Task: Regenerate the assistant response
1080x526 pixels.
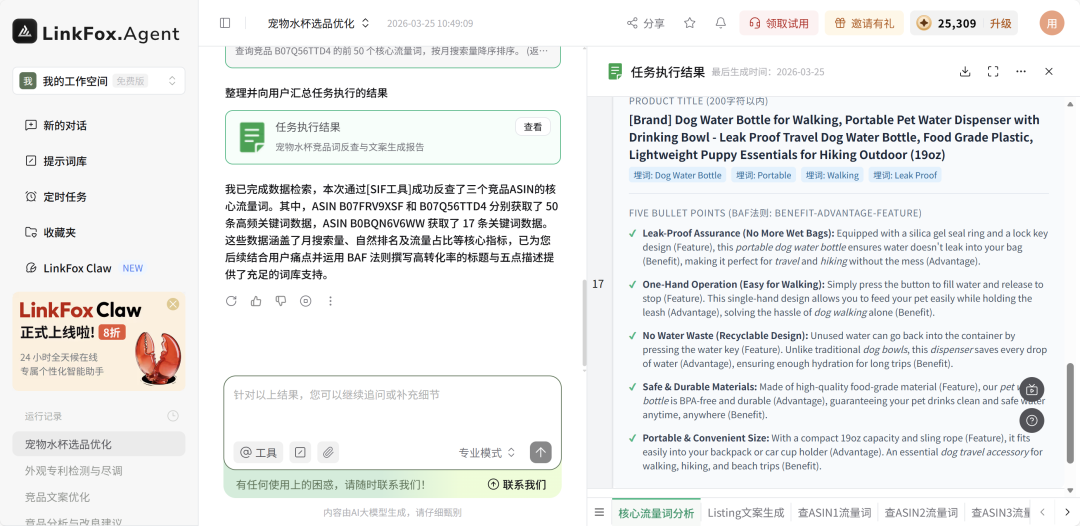Action: 231,301
